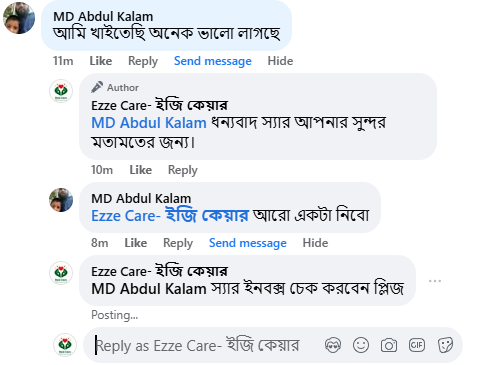Open the avatar sticker picker icon

click(x=333, y=345)
